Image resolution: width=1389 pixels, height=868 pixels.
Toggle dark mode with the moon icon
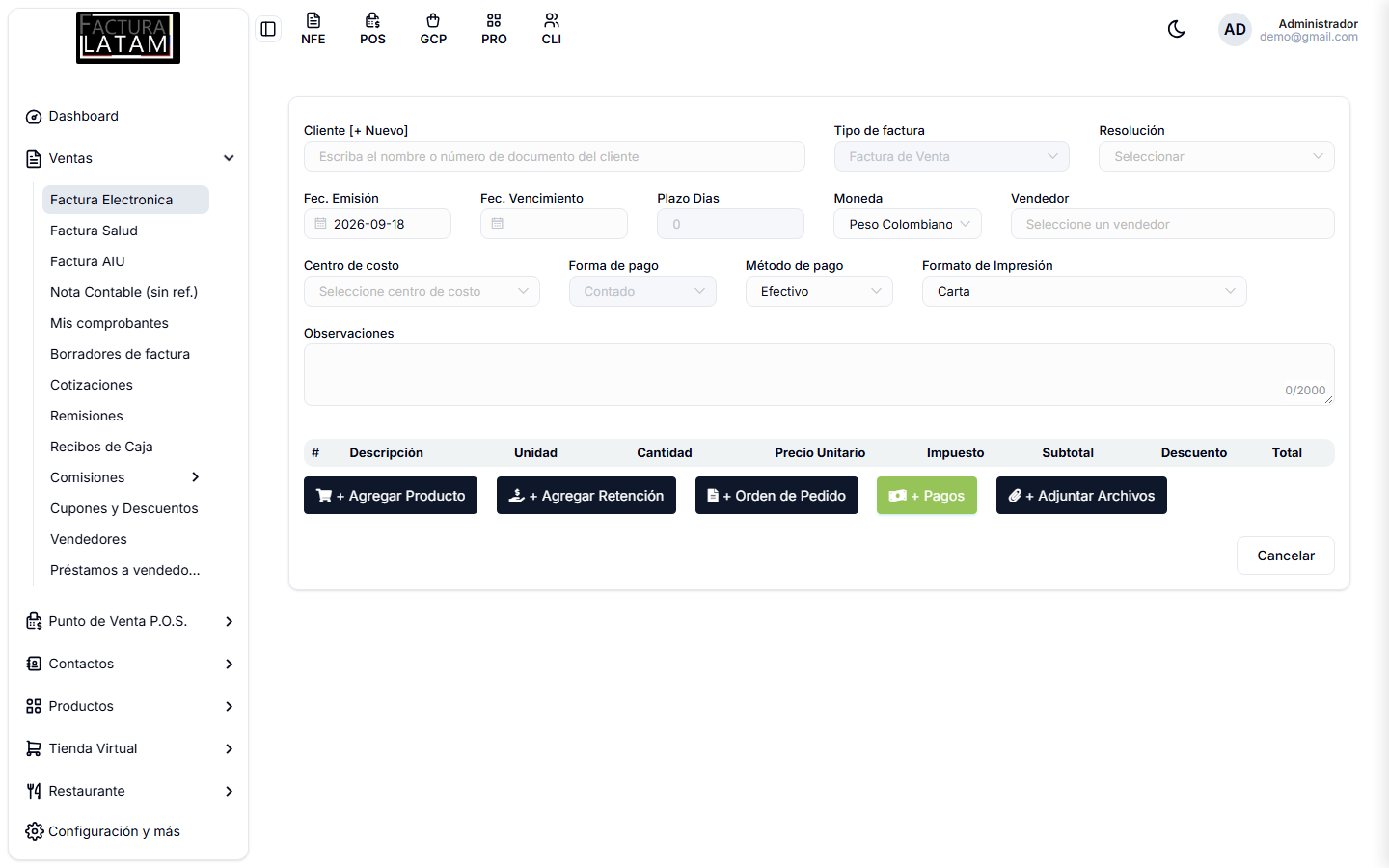coord(1176,29)
